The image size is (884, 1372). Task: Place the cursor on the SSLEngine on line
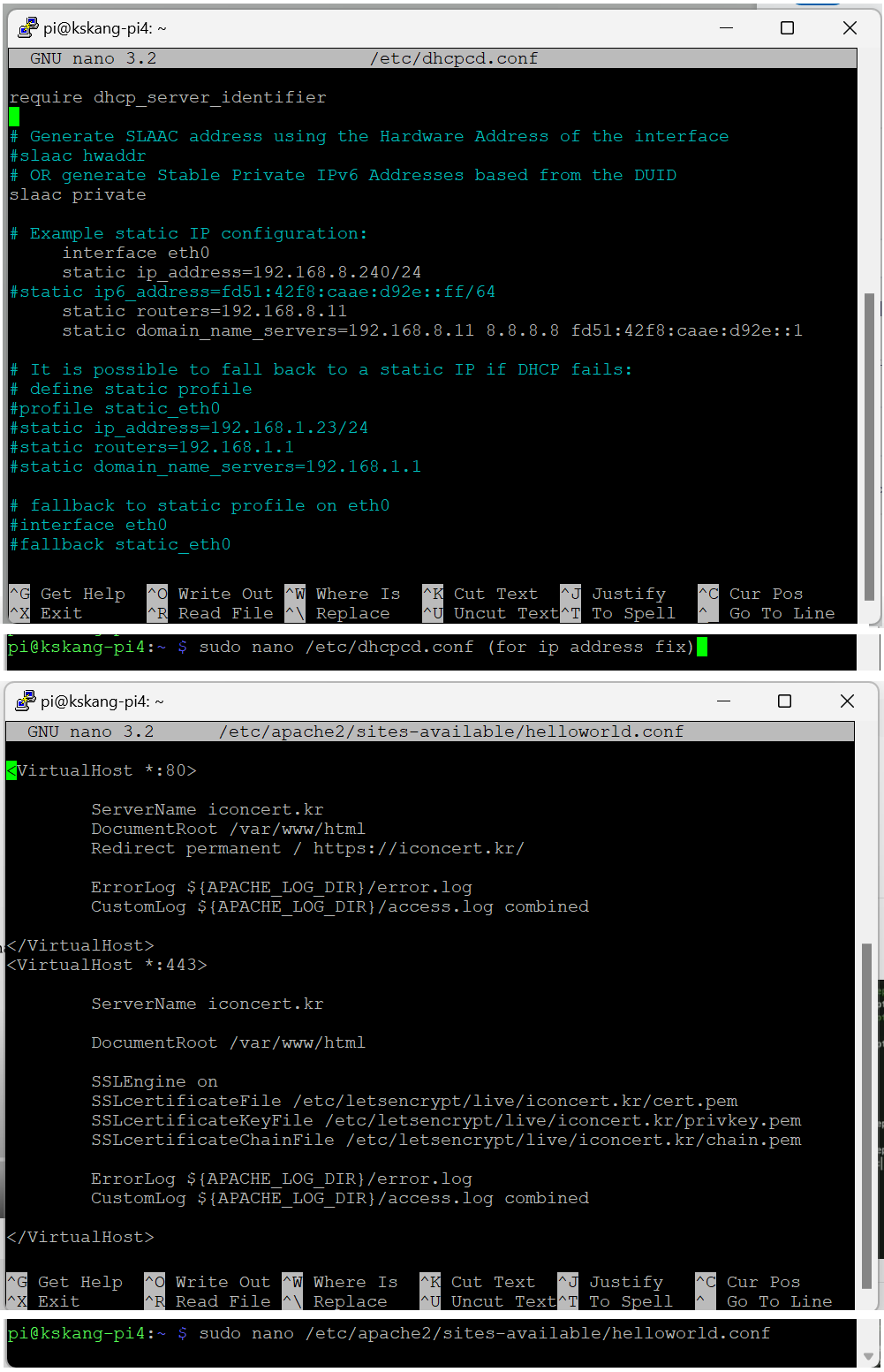point(154,1081)
